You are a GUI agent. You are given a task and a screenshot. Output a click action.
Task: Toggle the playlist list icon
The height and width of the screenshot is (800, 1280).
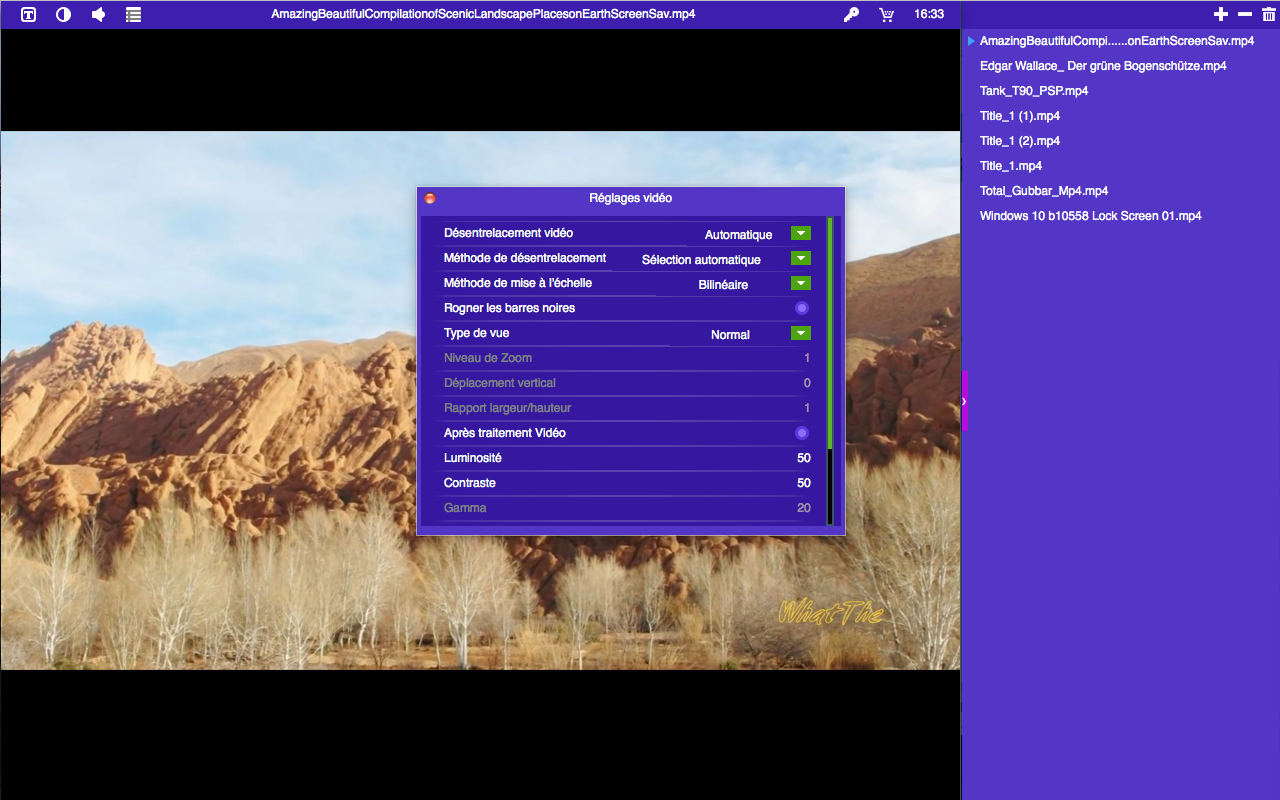(x=133, y=15)
